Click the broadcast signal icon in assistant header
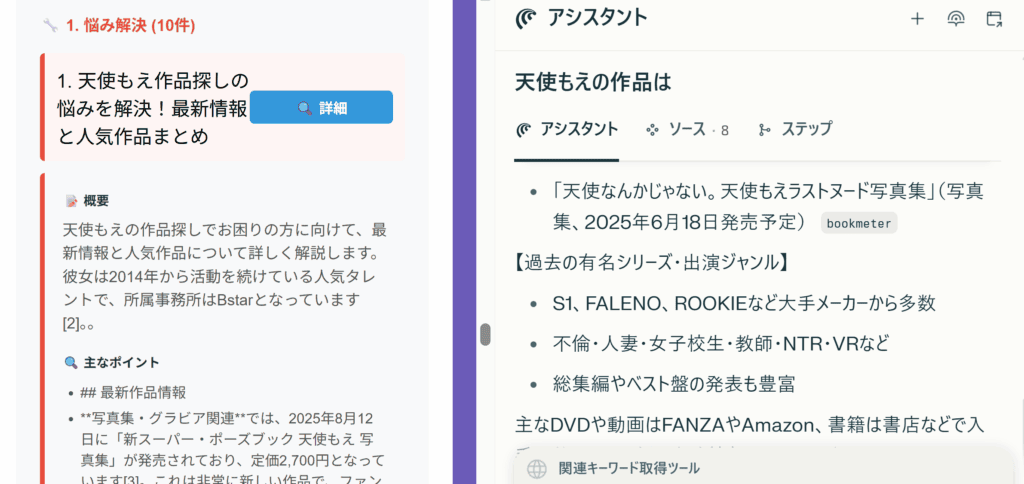 click(955, 19)
